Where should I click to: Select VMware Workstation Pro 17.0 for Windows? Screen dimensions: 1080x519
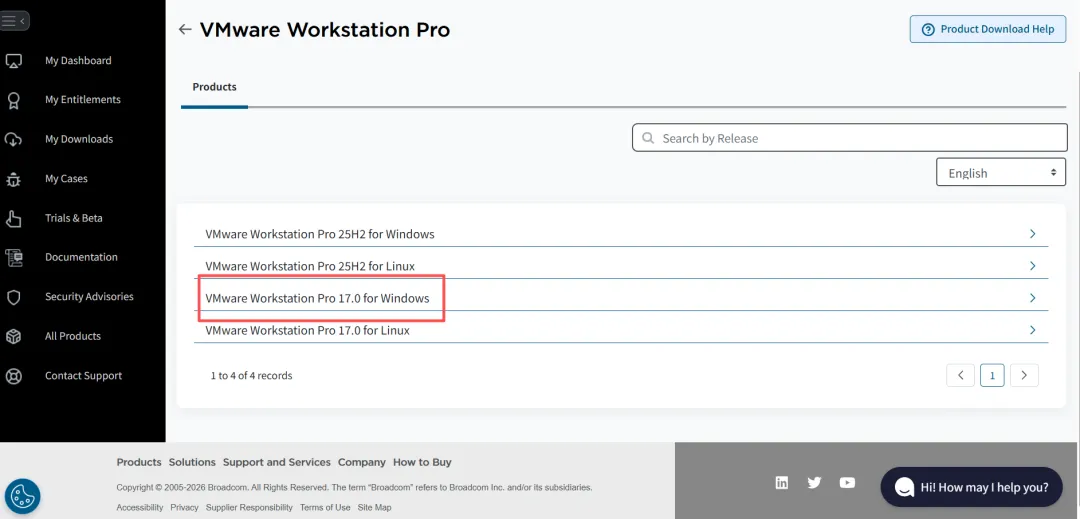317,298
